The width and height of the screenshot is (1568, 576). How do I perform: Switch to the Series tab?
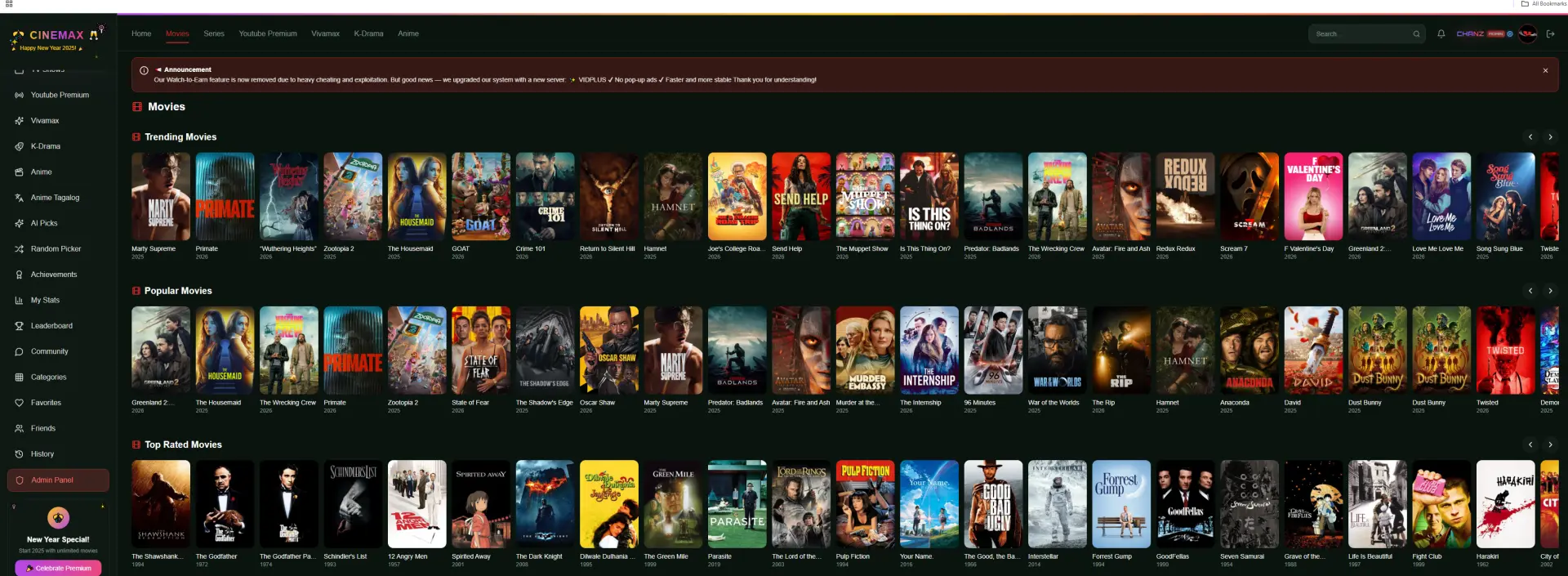(x=214, y=33)
